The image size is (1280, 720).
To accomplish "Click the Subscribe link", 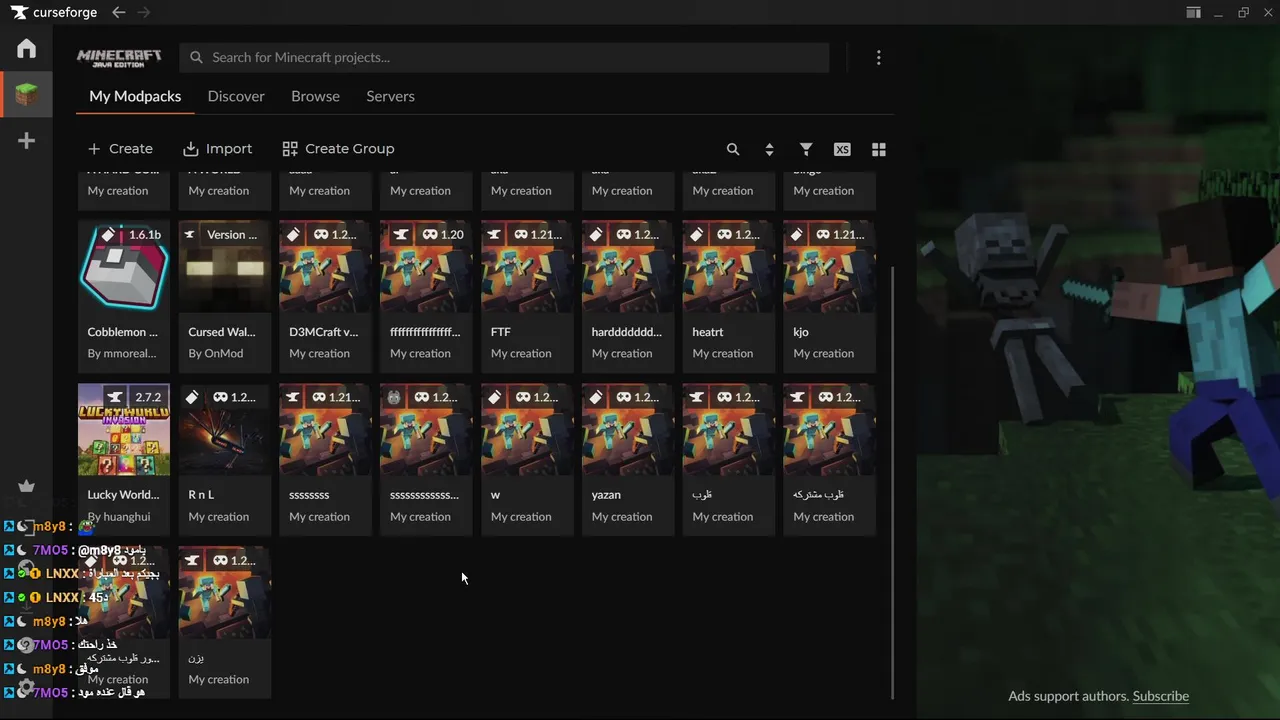I will click(x=1160, y=696).
